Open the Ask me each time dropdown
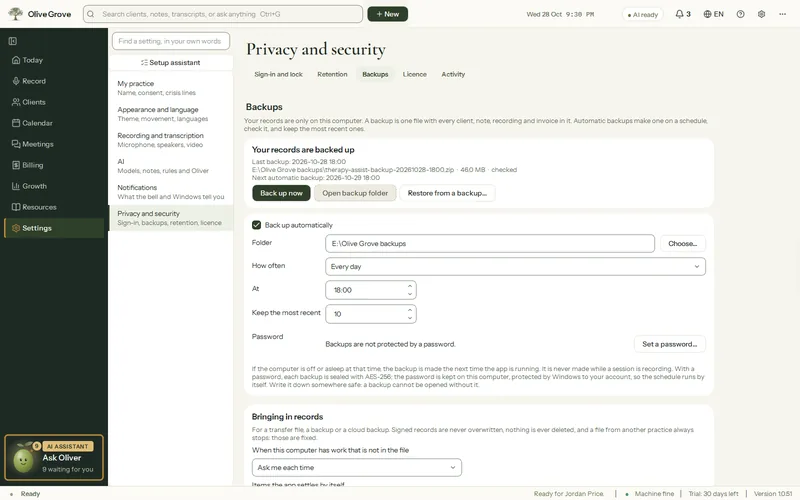 coord(357,467)
